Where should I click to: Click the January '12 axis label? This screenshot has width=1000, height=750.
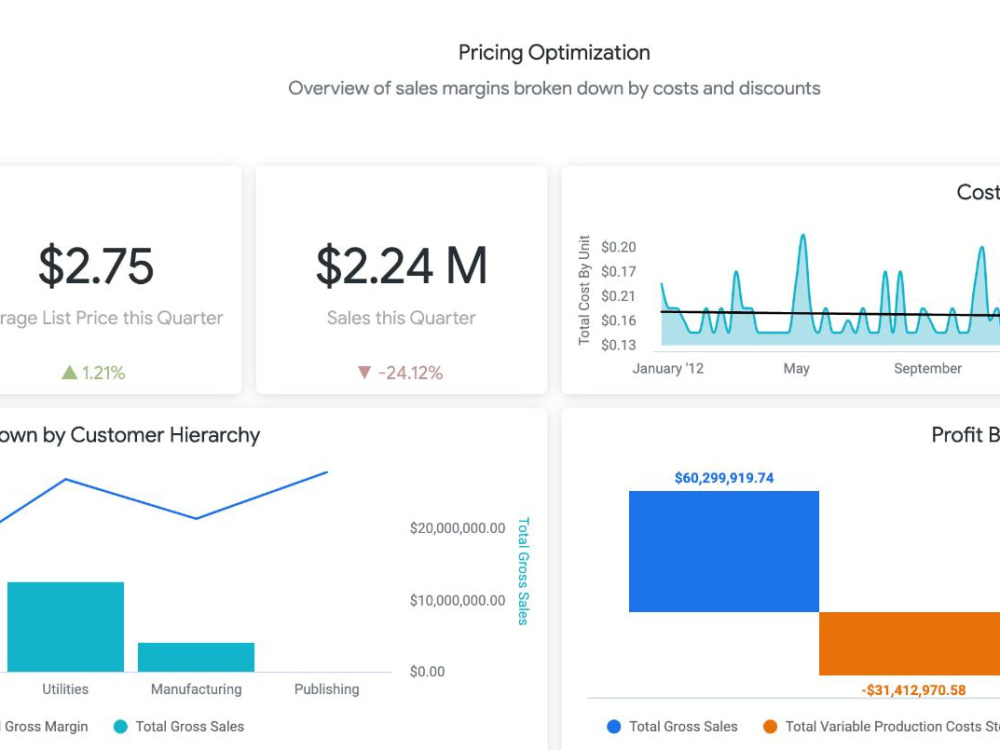pos(668,369)
